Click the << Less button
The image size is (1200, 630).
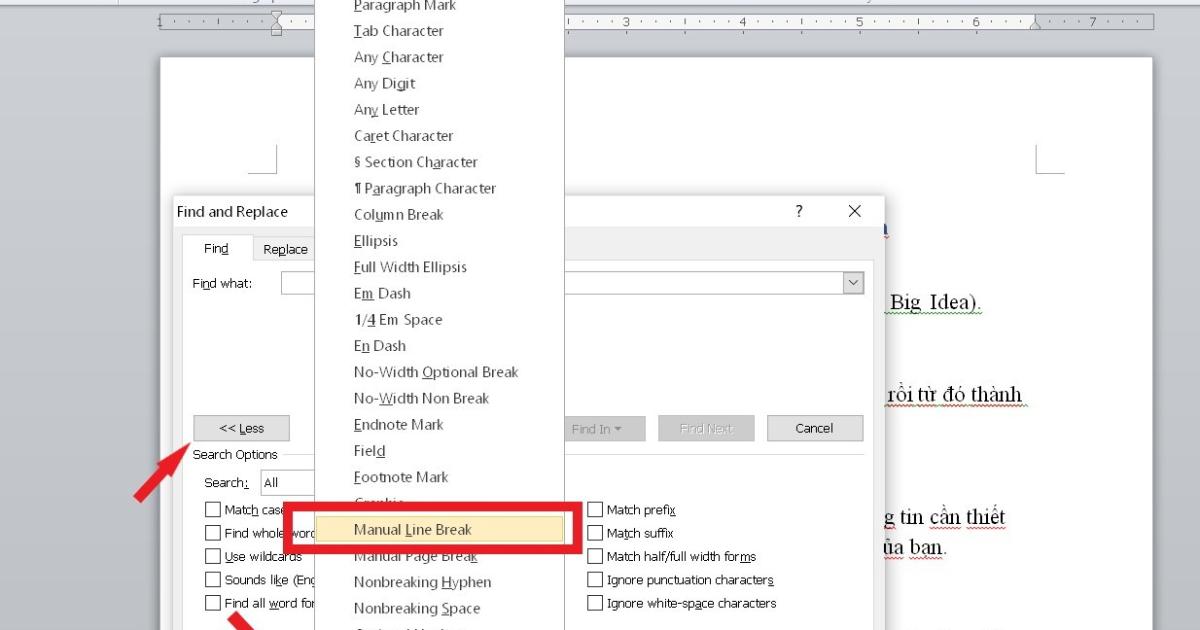click(241, 428)
